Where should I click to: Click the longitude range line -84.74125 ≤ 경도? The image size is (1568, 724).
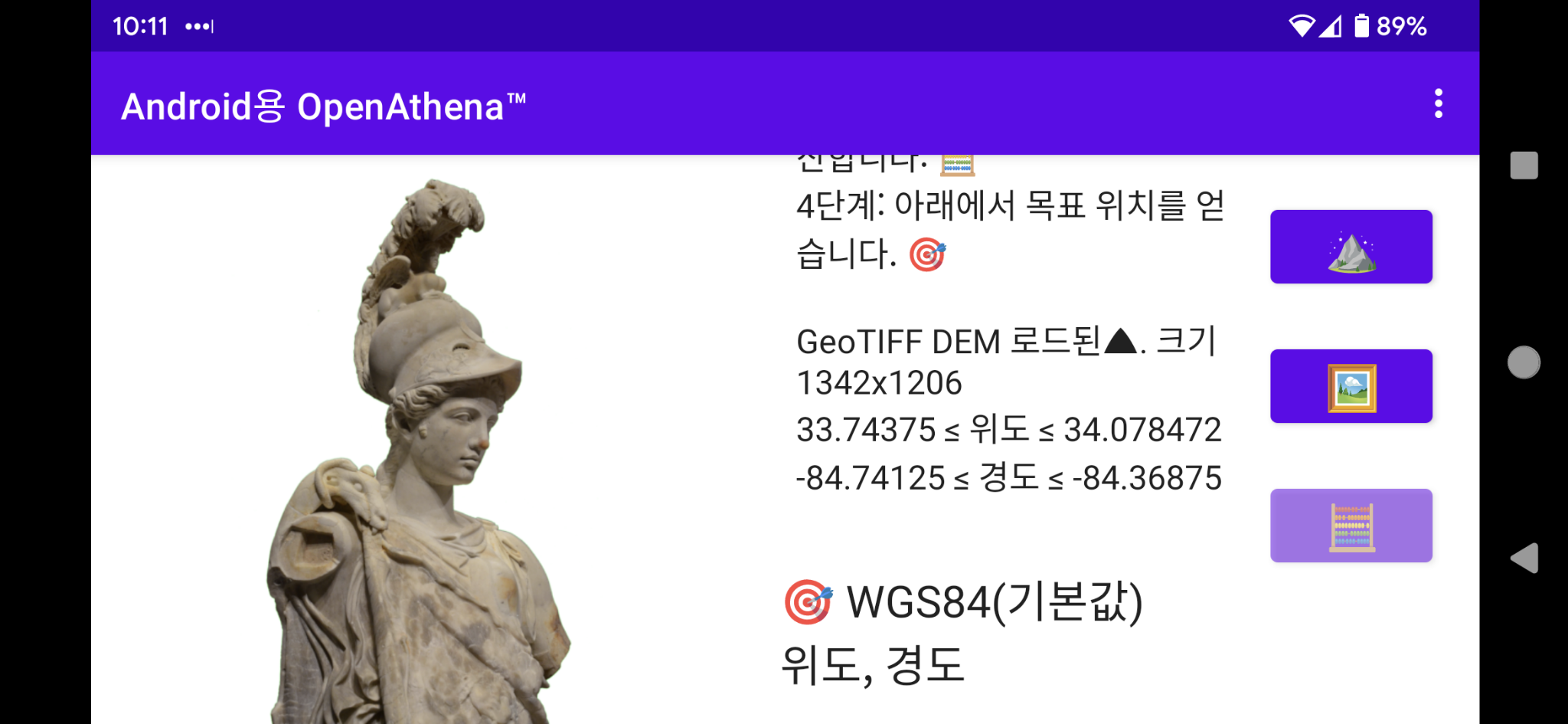1008,477
